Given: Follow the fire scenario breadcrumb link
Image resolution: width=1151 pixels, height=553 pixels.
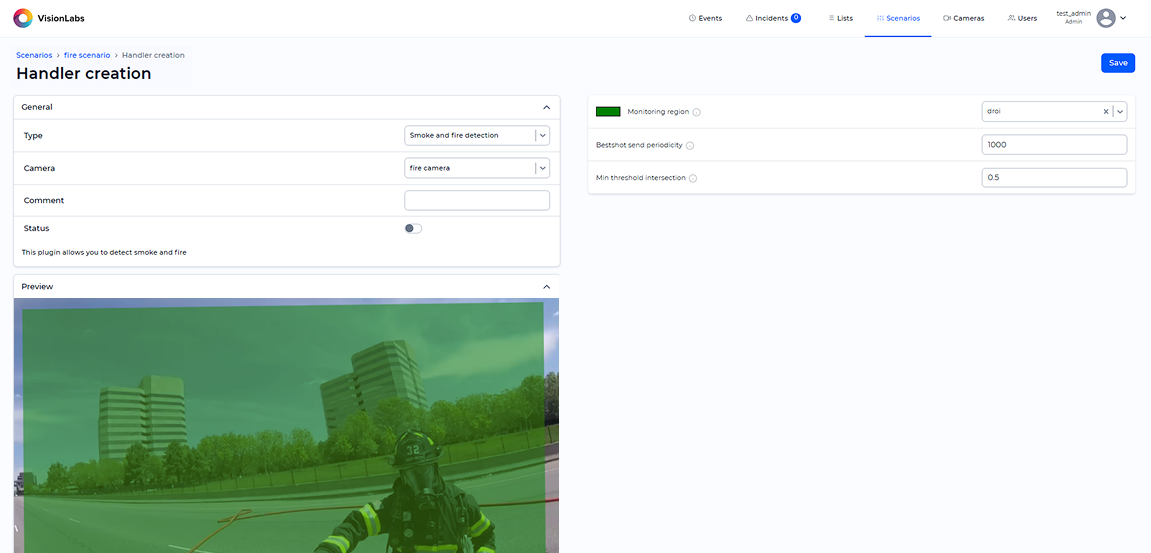Looking at the screenshot, I should pos(87,55).
